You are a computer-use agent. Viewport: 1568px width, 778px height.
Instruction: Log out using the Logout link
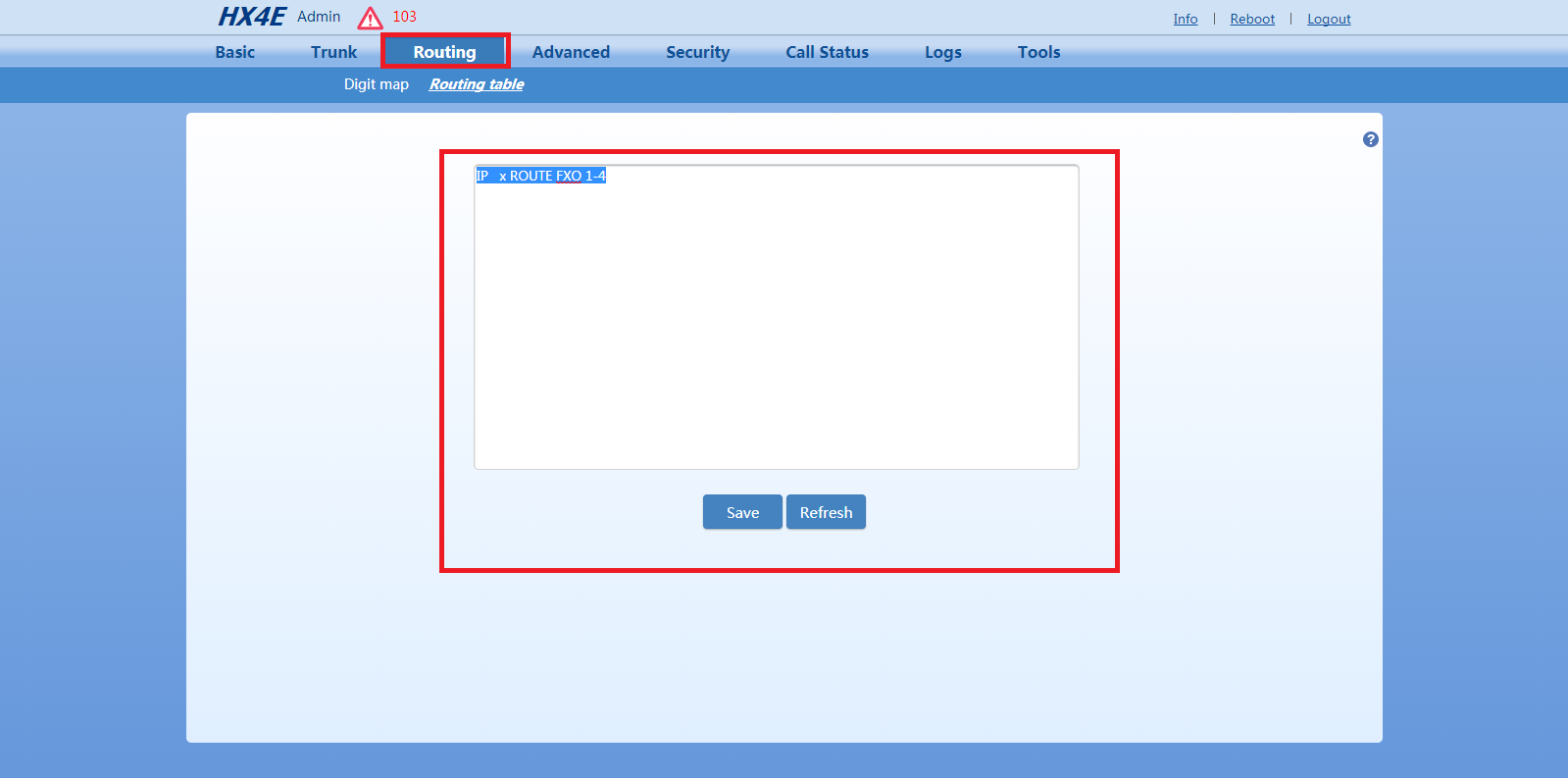pyautogui.click(x=1329, y=19)
